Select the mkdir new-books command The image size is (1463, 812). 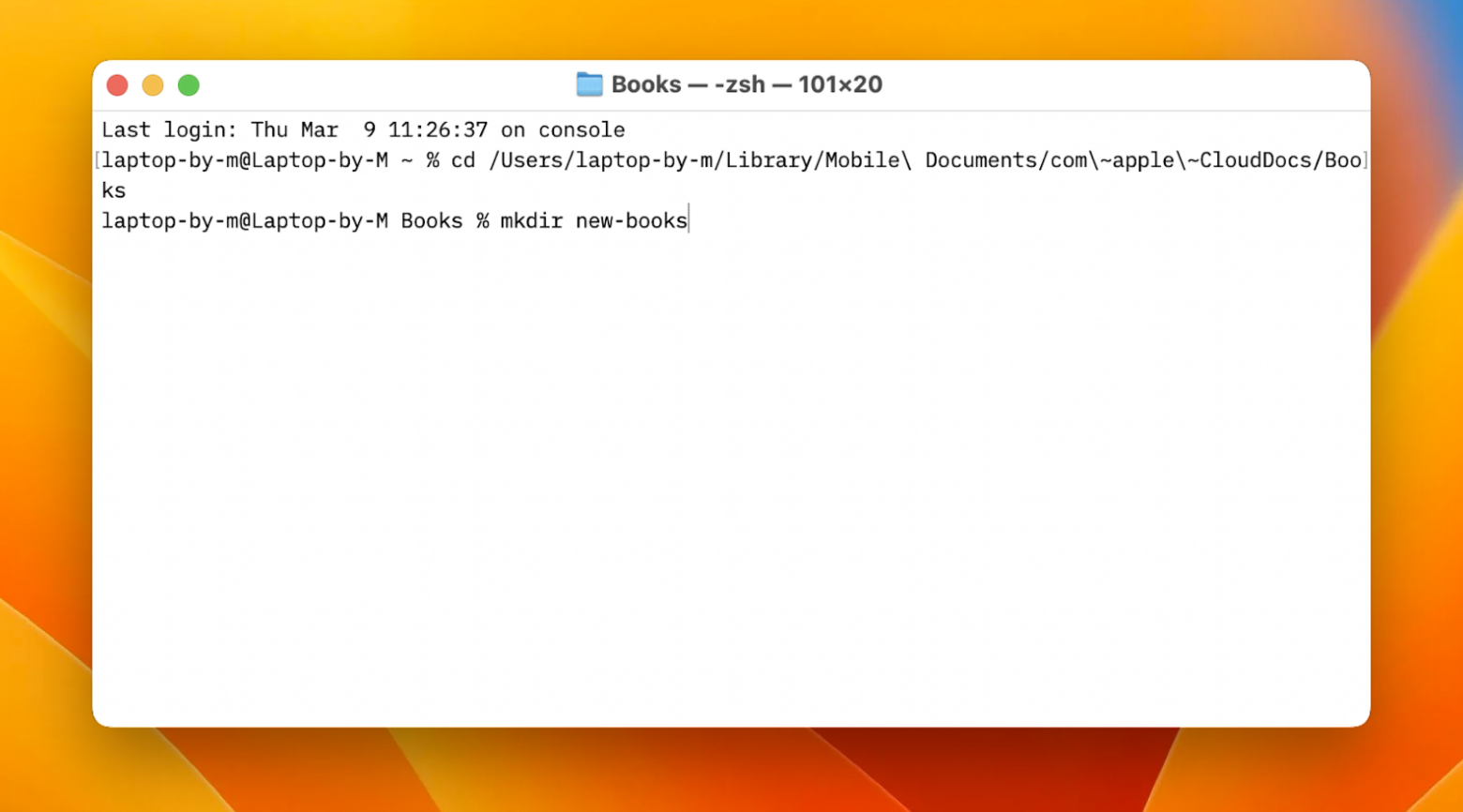(593, 220)
